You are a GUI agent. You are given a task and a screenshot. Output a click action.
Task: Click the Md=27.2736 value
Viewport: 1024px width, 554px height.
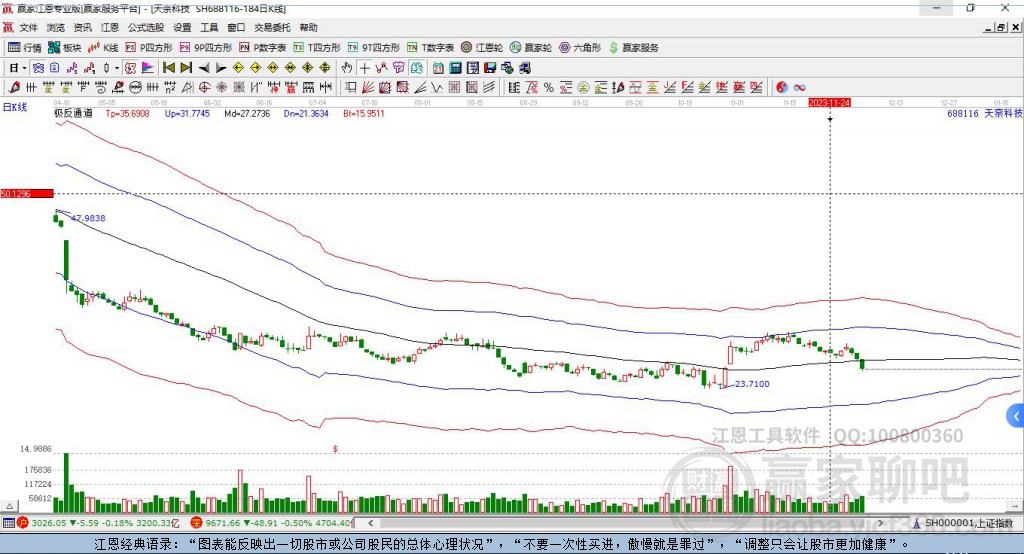(247, 113)
